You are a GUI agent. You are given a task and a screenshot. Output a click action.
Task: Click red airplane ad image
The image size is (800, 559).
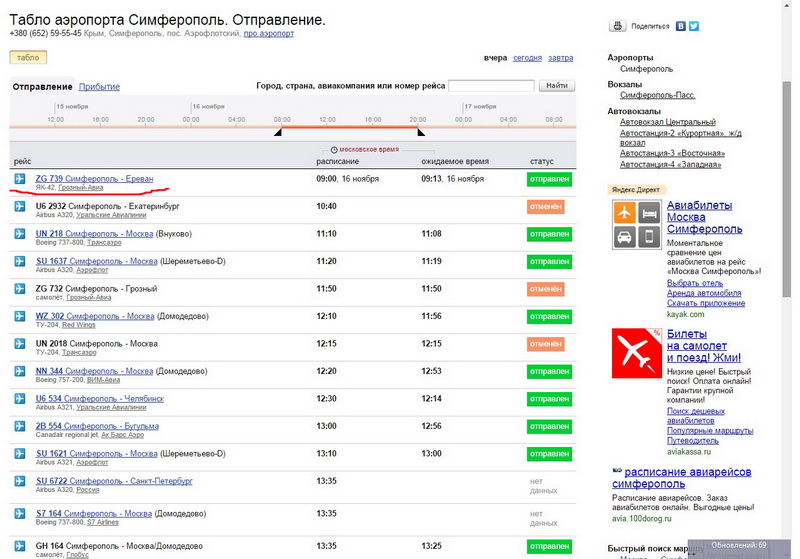tap(636, 353)
